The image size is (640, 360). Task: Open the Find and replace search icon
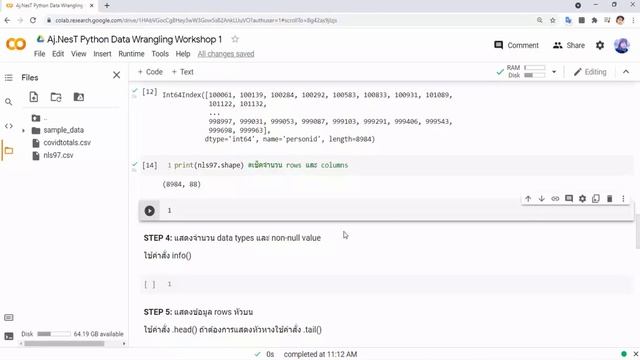9,102
